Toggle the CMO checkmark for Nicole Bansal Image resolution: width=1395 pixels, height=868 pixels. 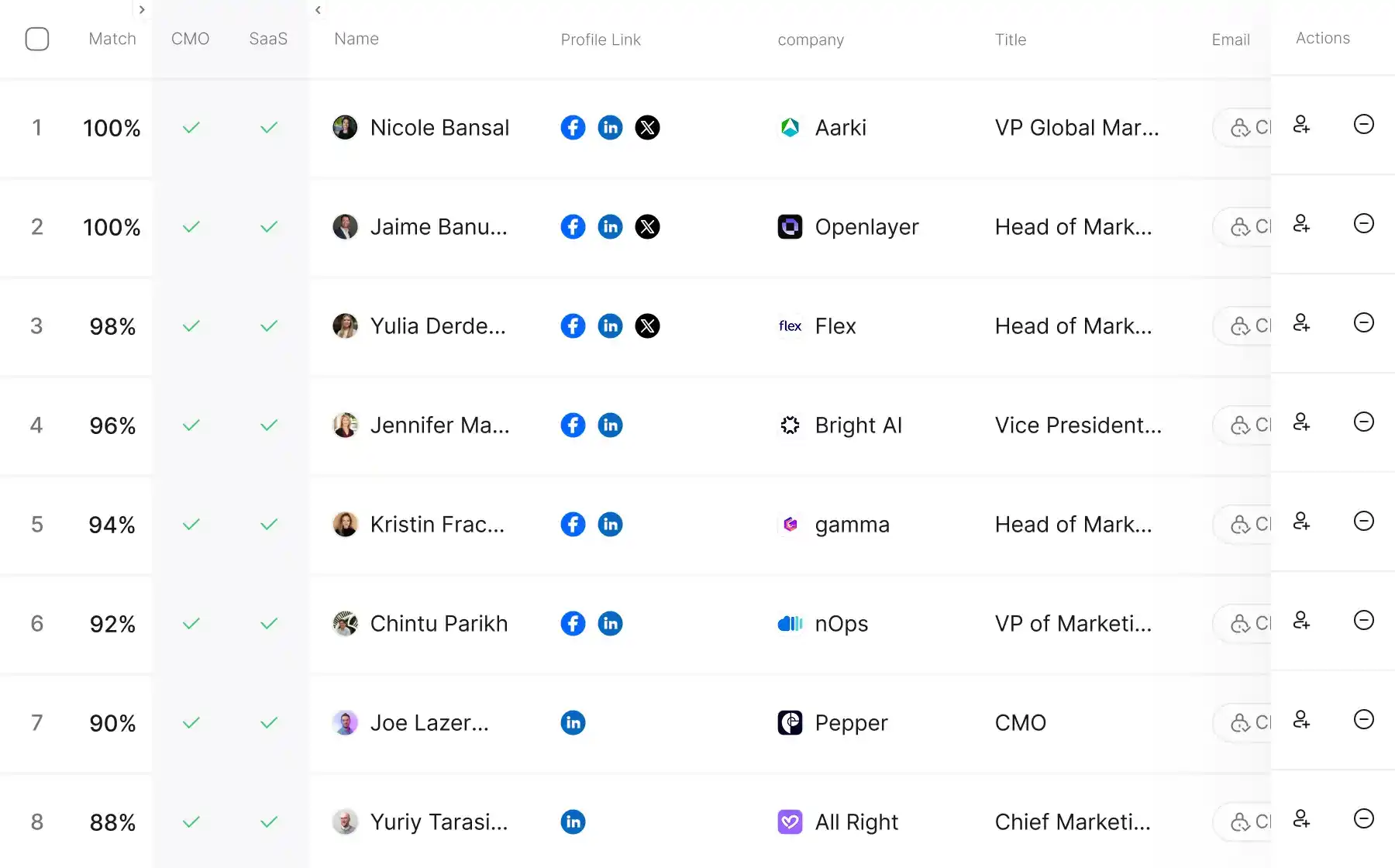point(191,127)
